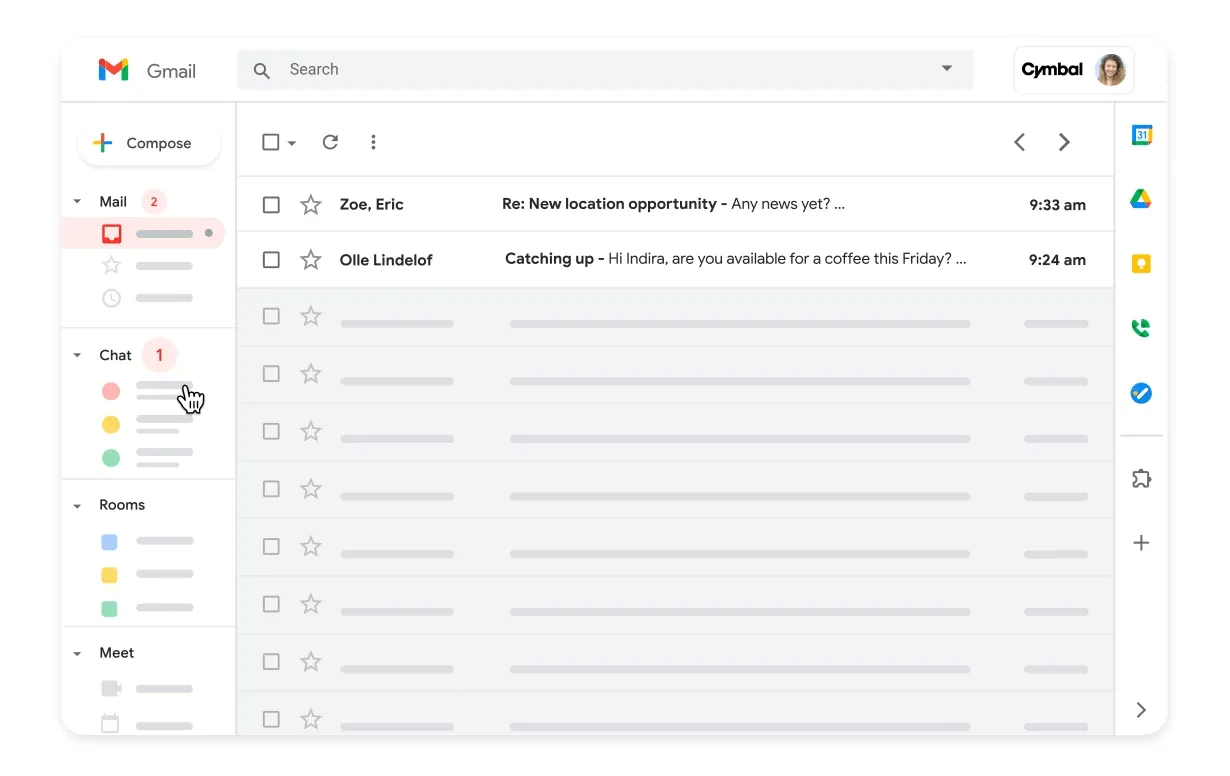The width and height of the screenshot is (1230, 776).
Task: Click the Mail section label
Action: (x=113, y=202)
